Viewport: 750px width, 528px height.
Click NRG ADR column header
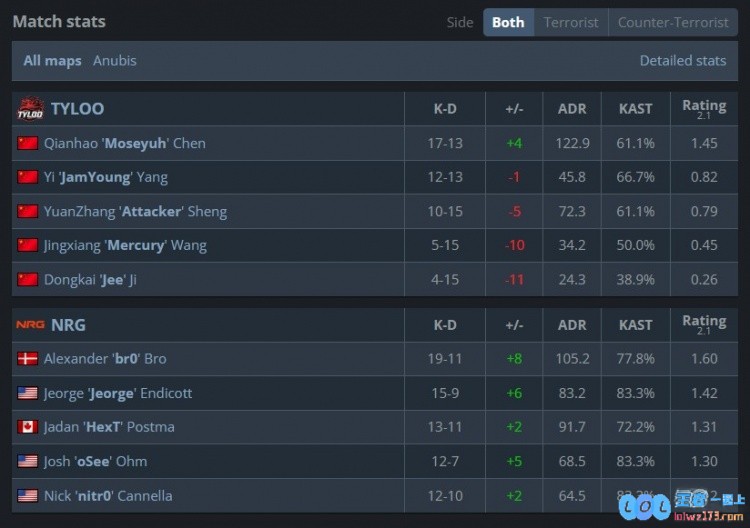click(x=572, y=325)
